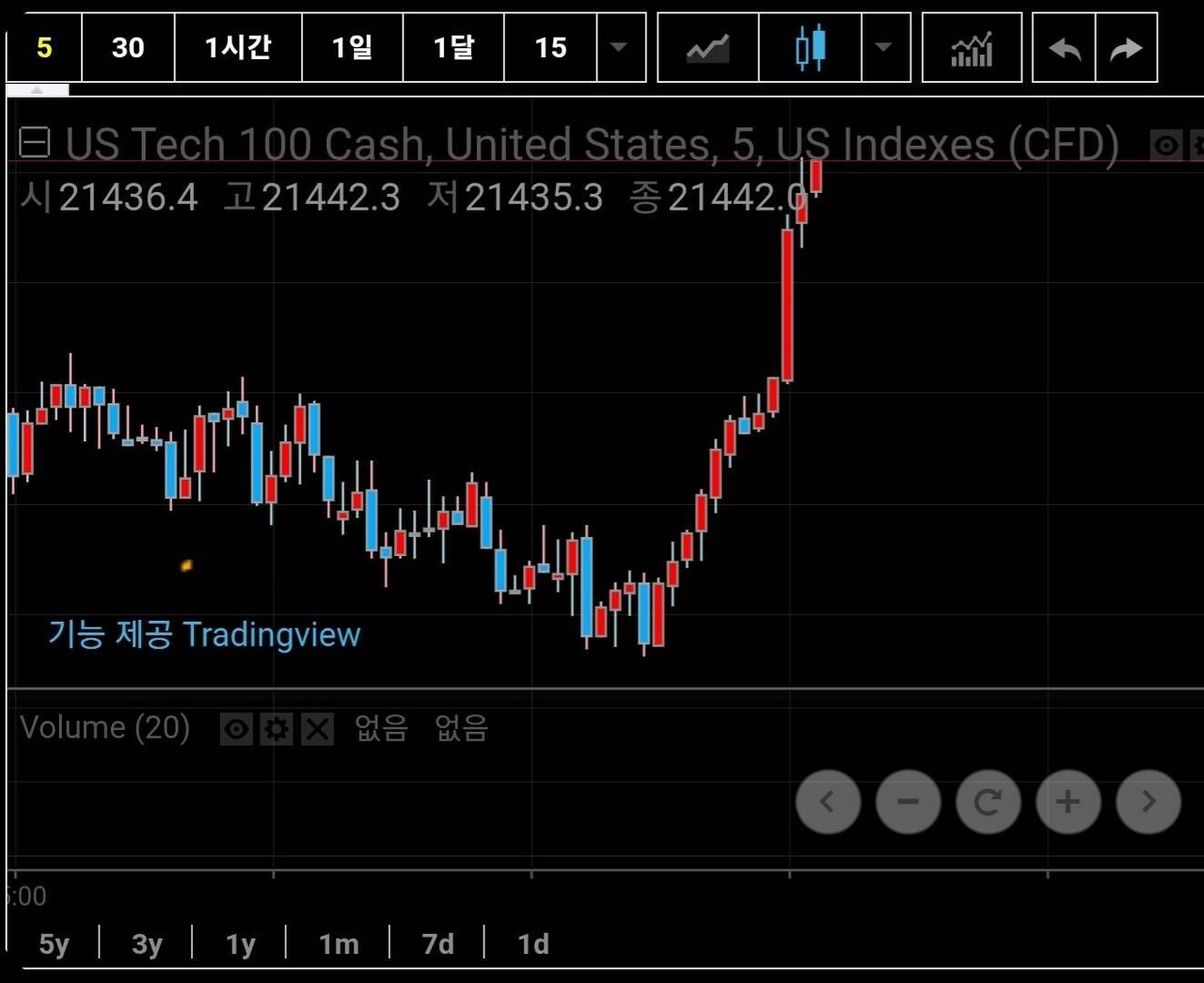The image size is (1204, 983).
Task: Switch to the 30 minute interval
Action: click(128, 48)
